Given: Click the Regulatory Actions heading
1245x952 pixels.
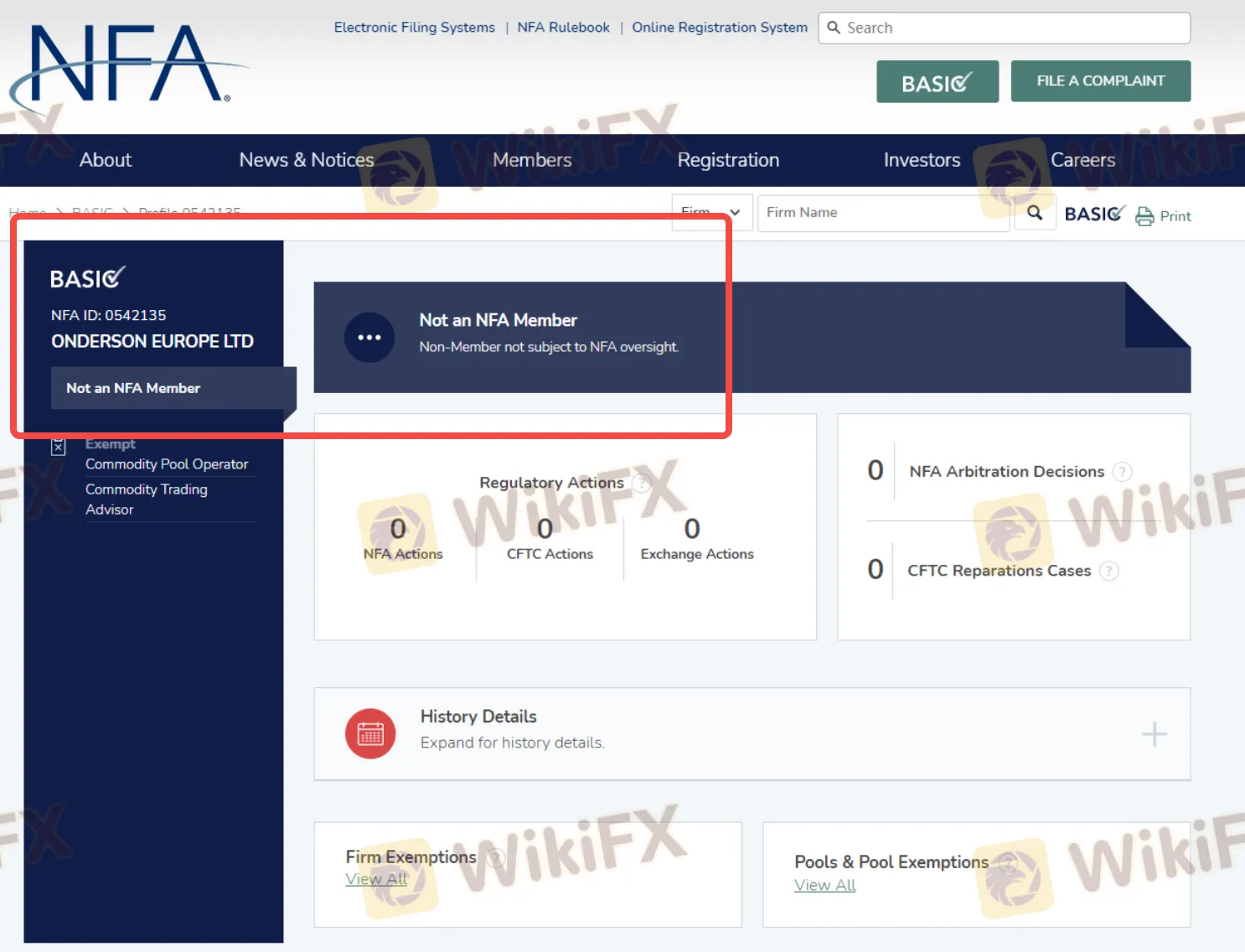Looking at the screenshot, I should 551,483.
